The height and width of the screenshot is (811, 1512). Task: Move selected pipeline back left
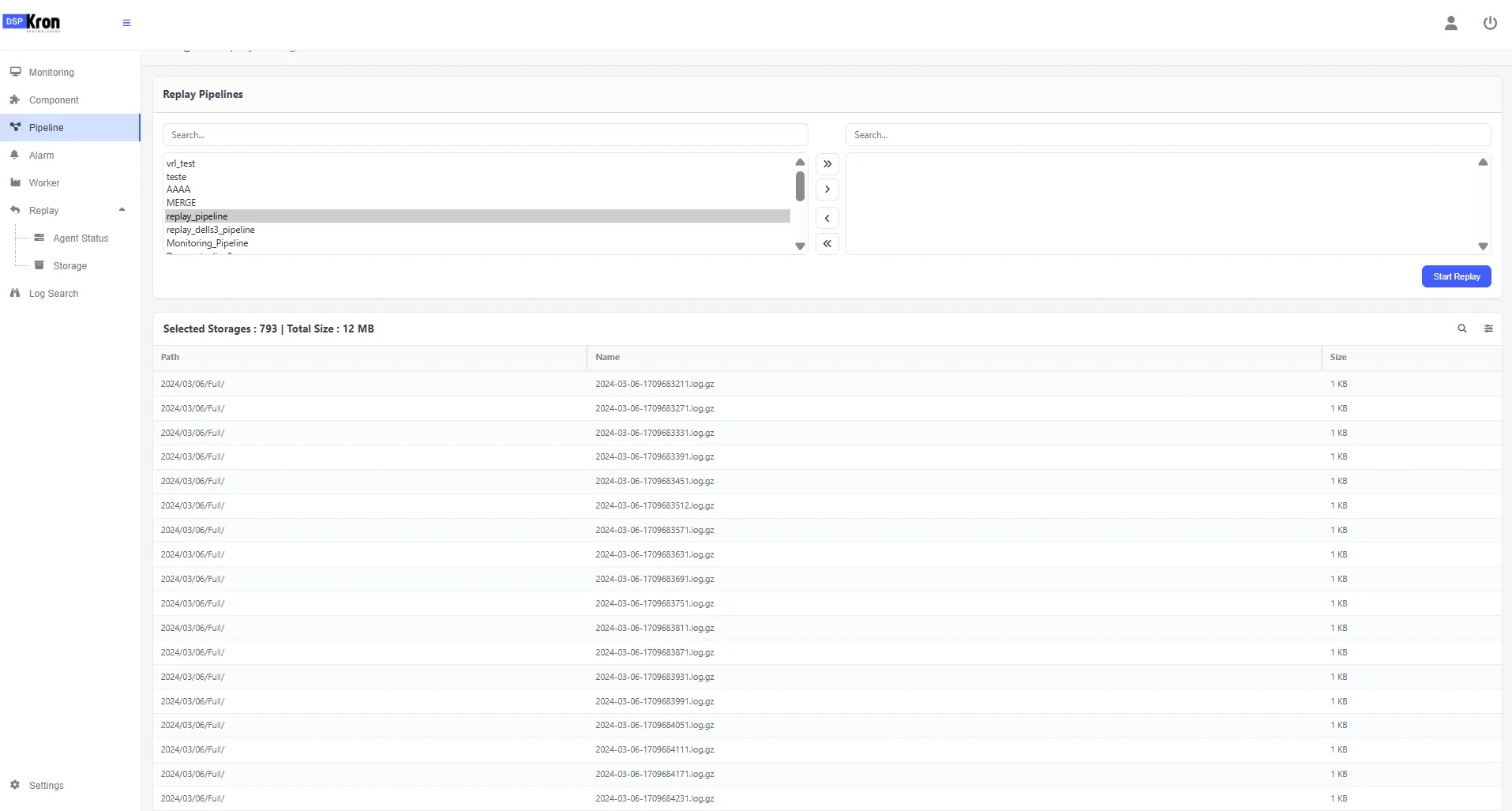pyautogui.click(x=827, y=219)
